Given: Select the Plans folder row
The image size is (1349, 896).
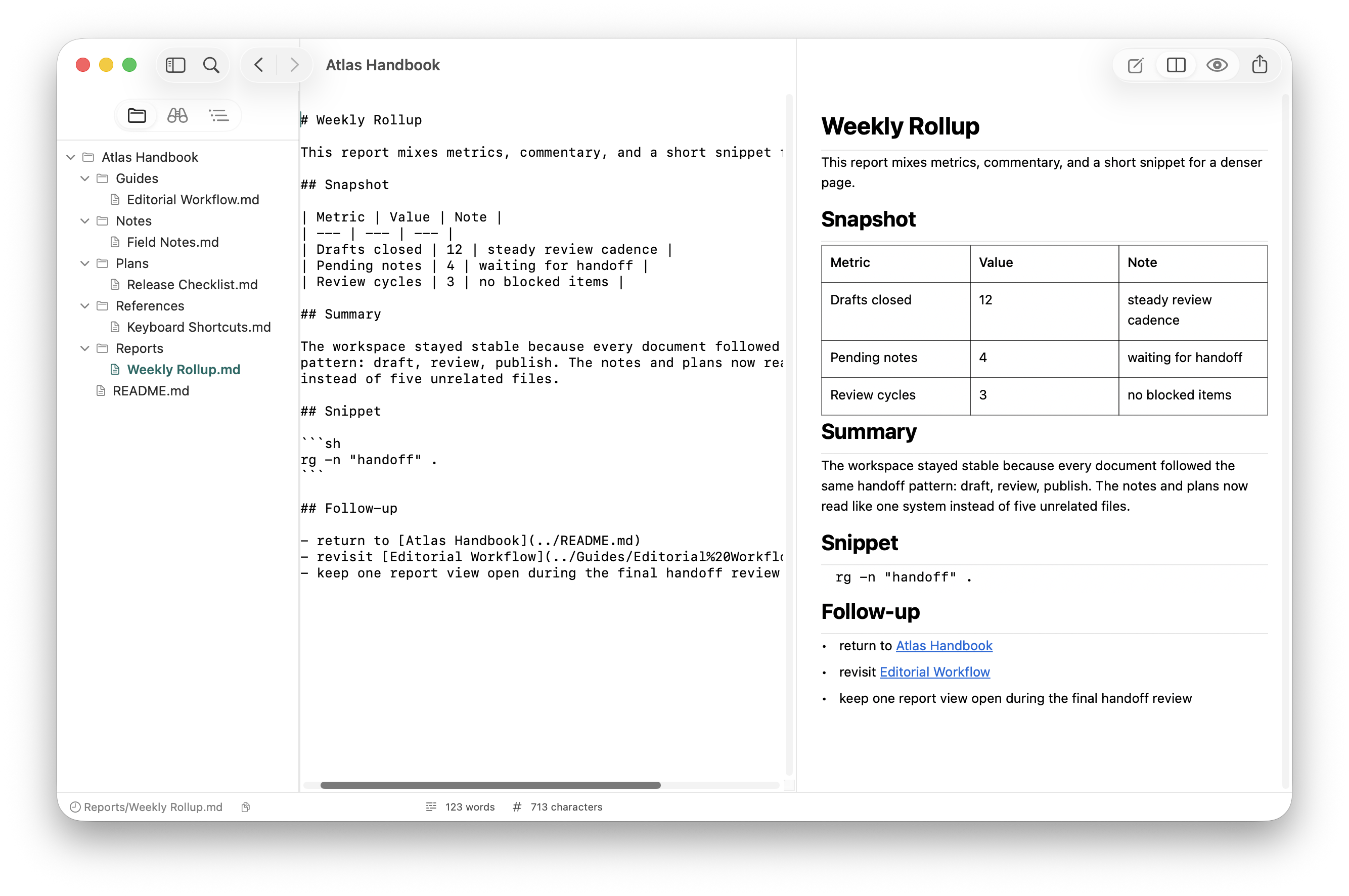Looking at the screenshot, I should point(177,263).
